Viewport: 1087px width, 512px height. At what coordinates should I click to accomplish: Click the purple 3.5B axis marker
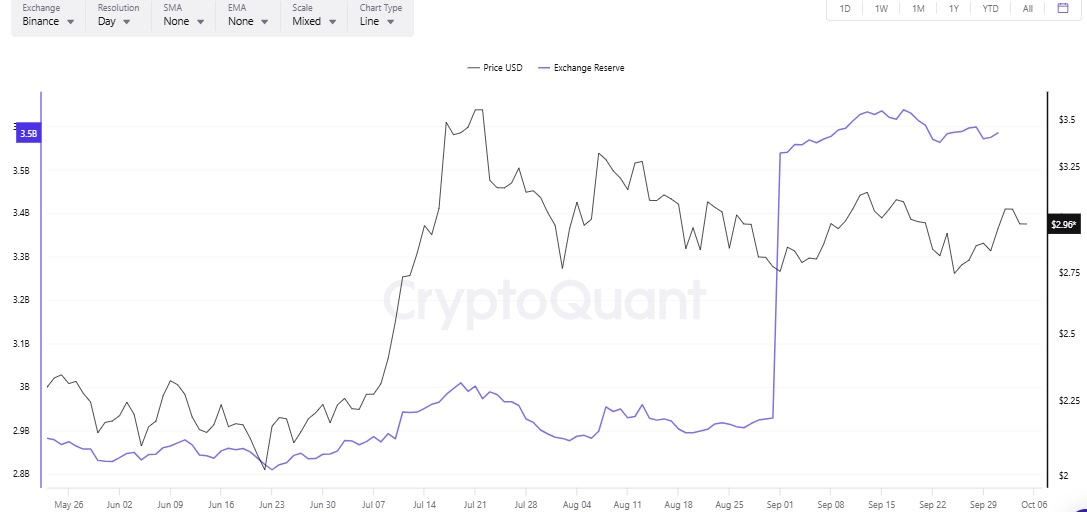pos(28,133)
